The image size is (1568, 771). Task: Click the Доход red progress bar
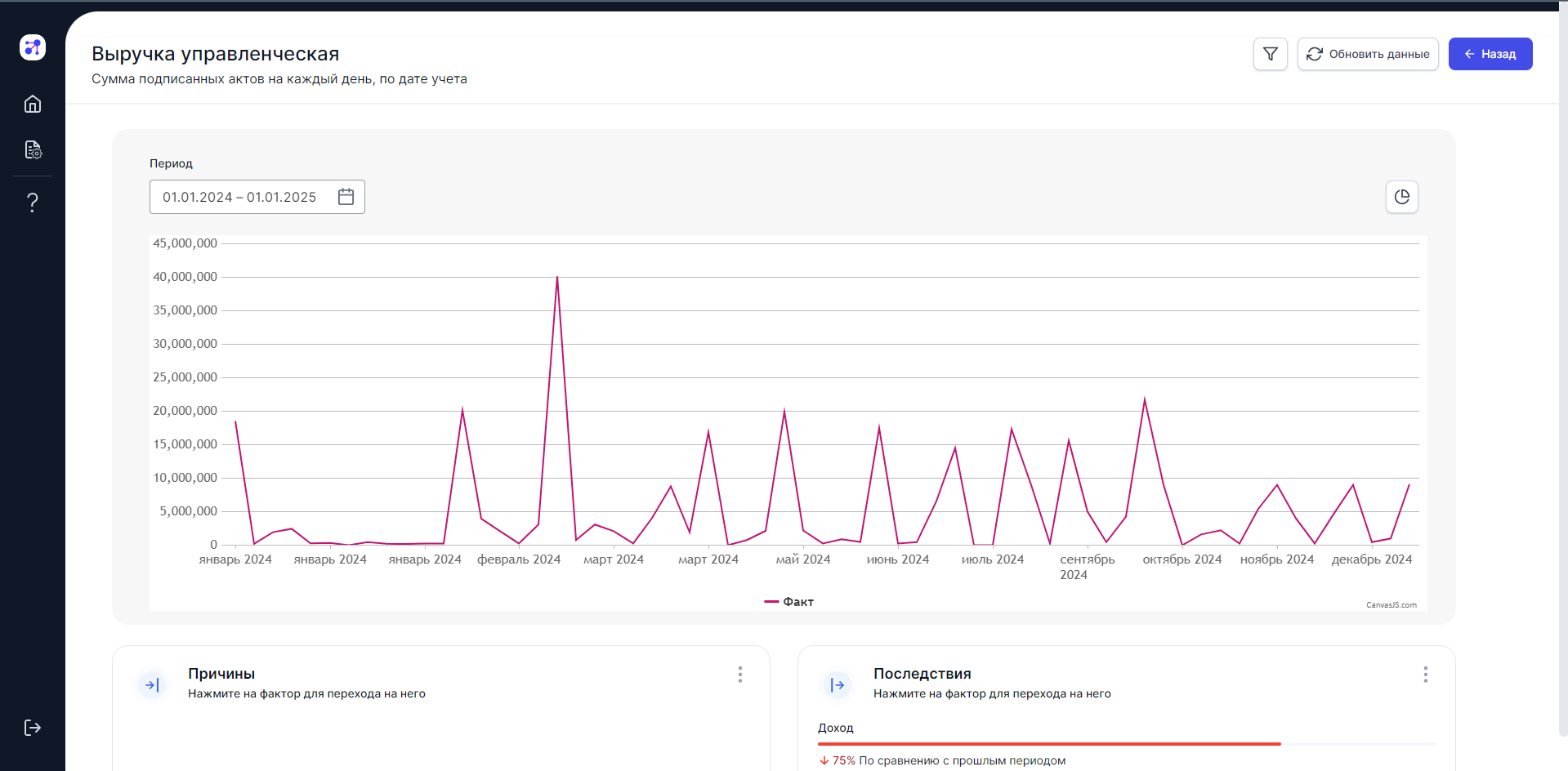click(1048, 744)
